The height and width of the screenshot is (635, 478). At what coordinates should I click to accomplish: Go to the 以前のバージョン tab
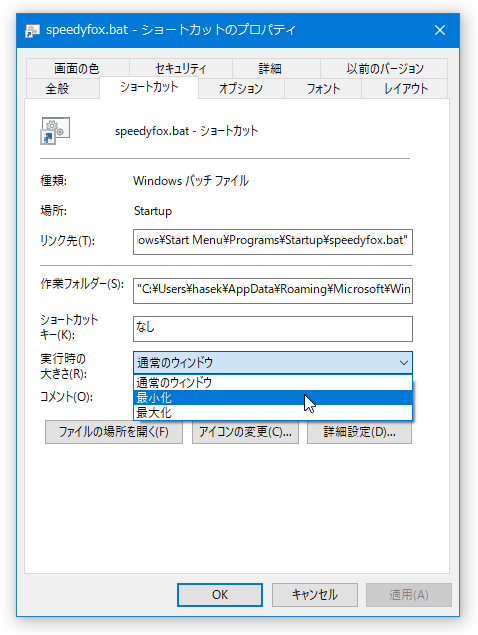click(384, 68)
